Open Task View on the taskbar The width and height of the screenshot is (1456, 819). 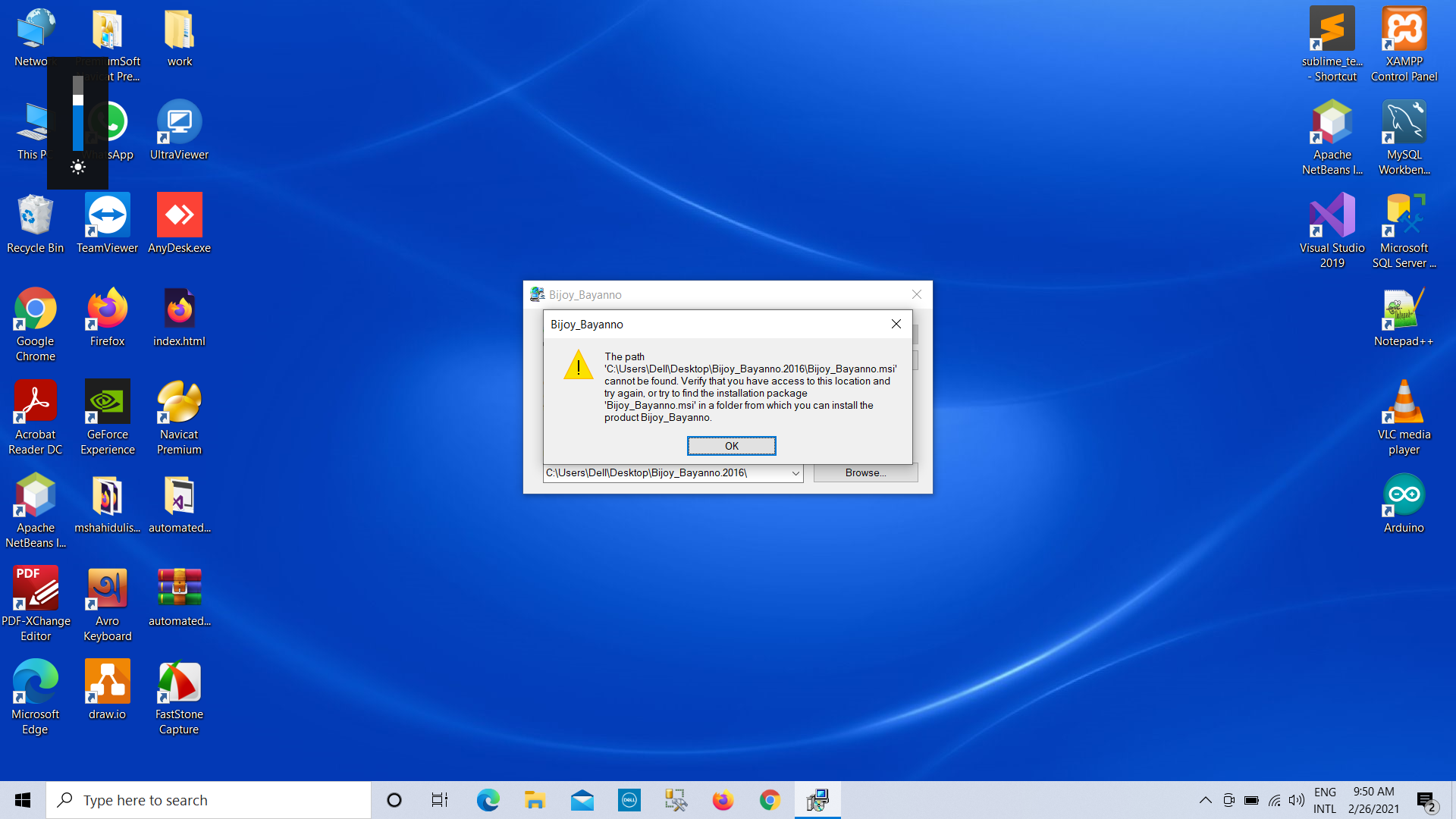click(440, 800)
